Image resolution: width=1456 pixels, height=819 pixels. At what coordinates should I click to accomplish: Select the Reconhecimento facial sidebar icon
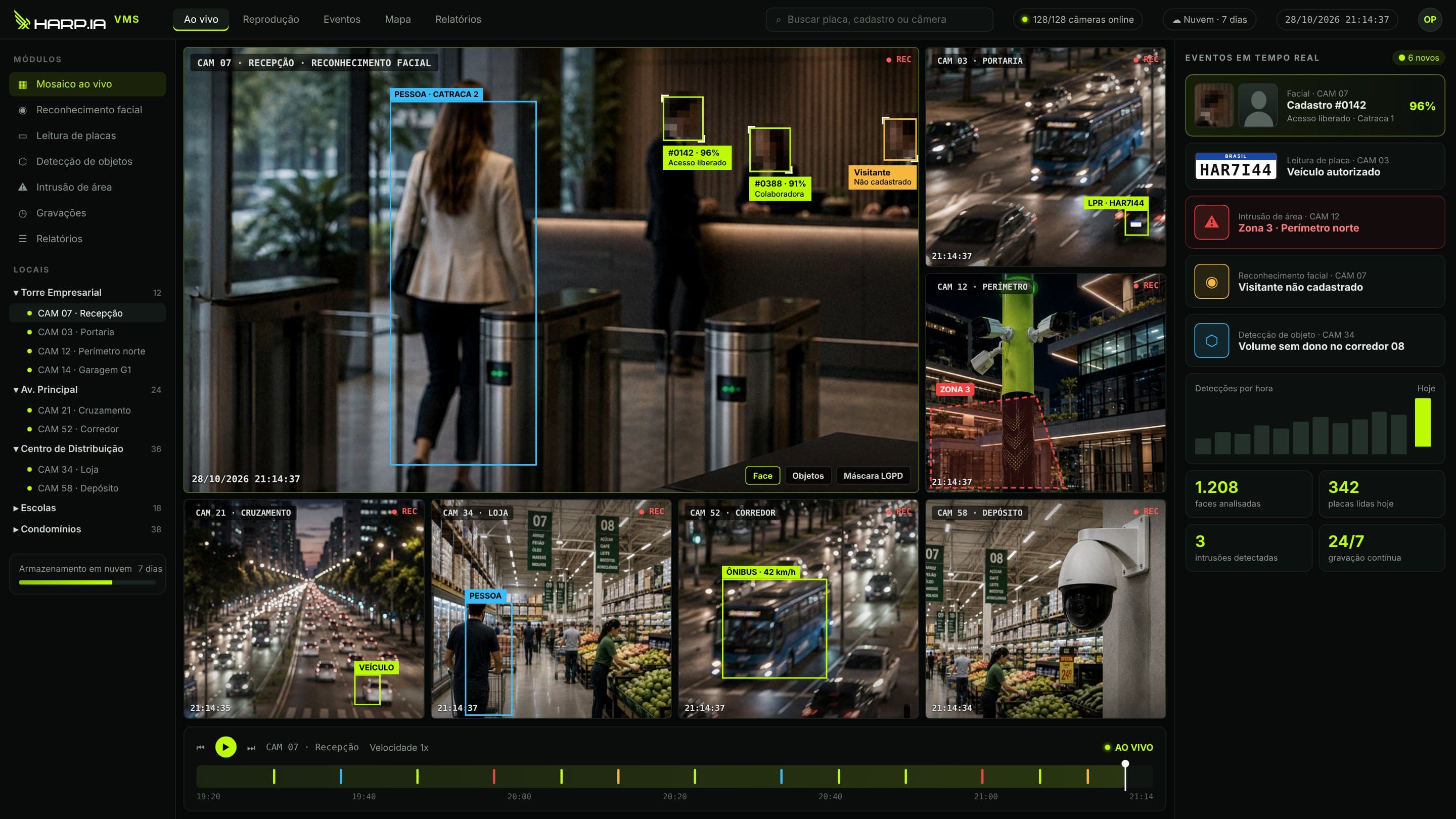point(23,110)
